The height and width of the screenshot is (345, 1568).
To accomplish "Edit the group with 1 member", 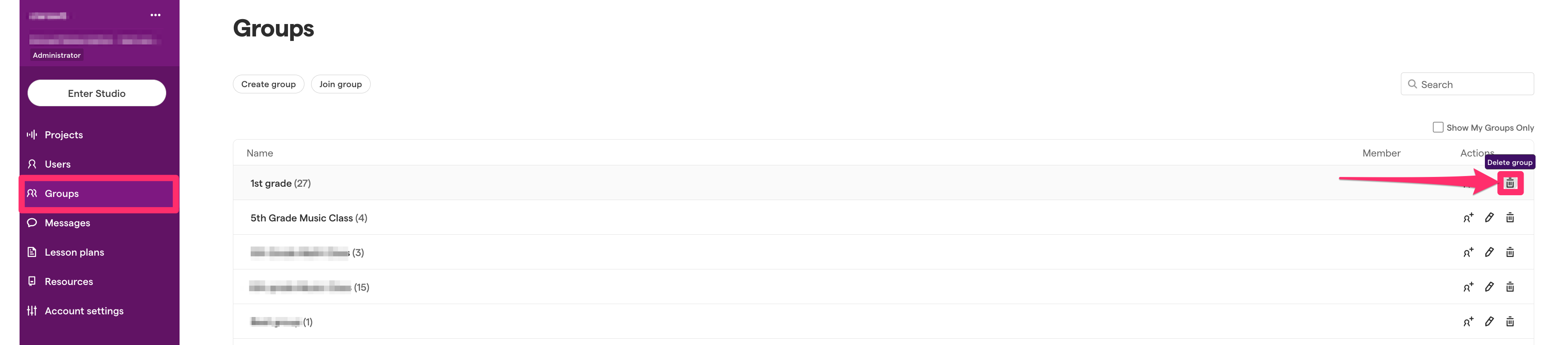I will point(1489,322).
